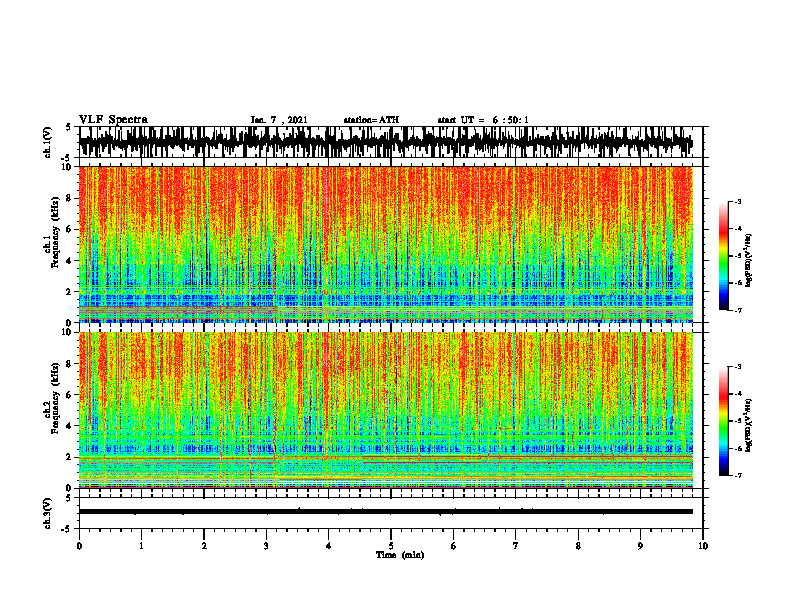The image size is (792, 612).
Task: Click the ch.3(V) axis label
Action: pos(48,513)
